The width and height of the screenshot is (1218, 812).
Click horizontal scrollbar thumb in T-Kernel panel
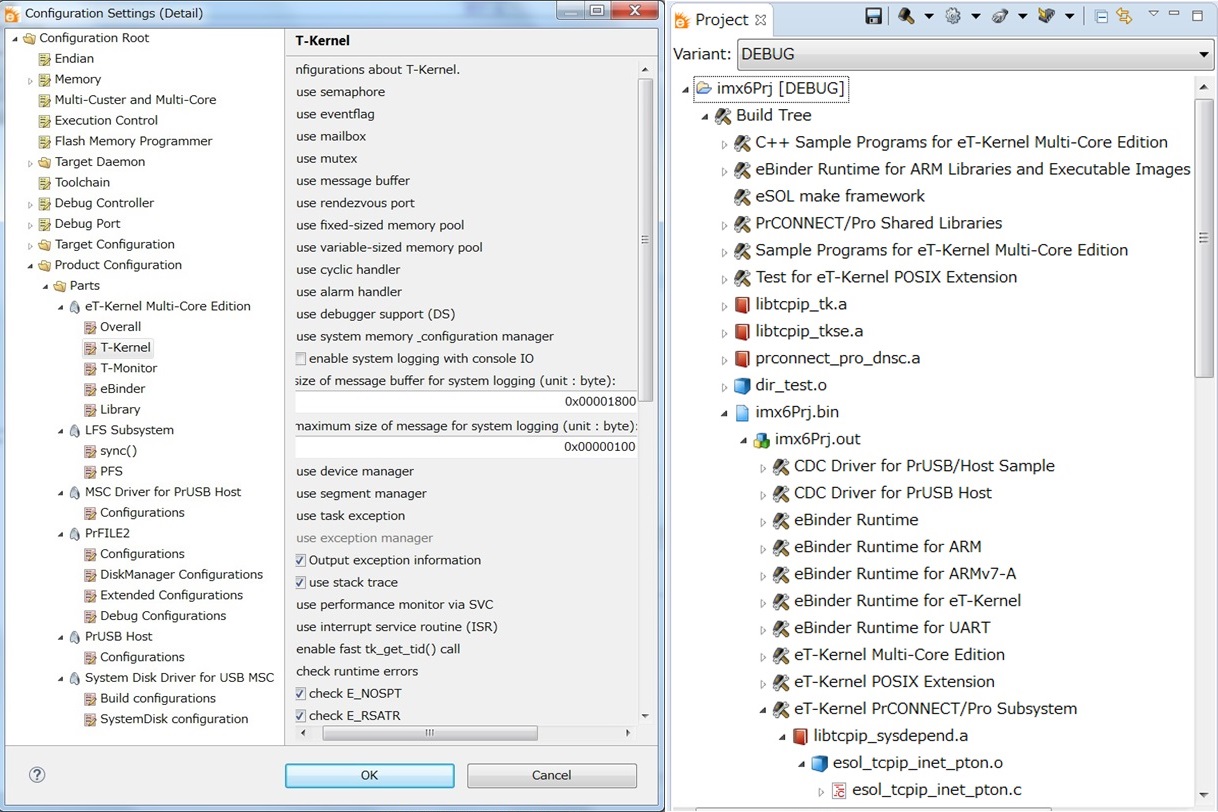pos(430,733)
